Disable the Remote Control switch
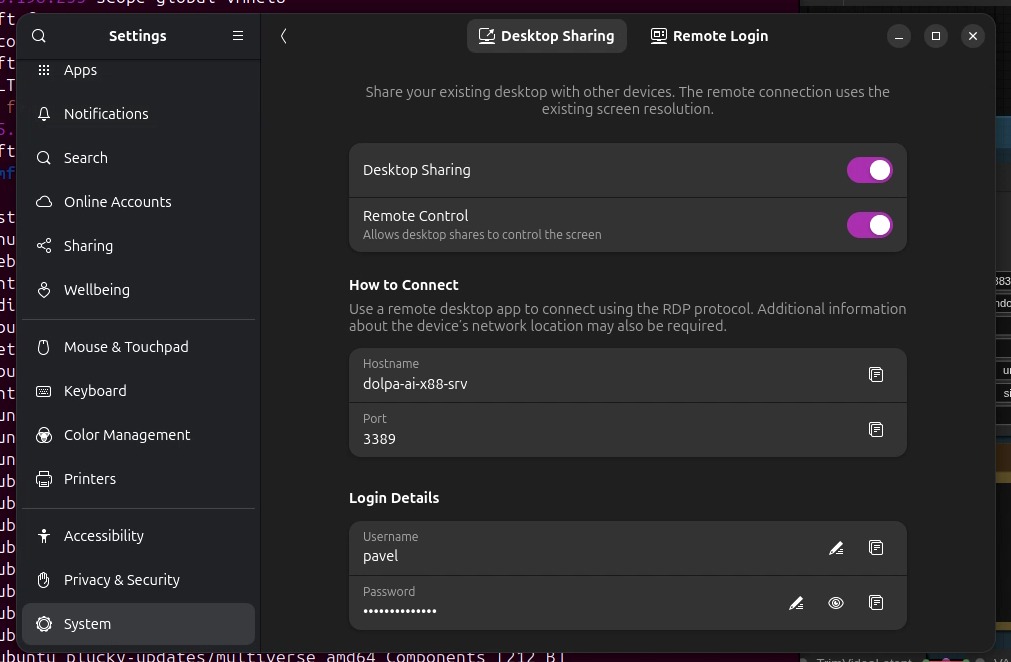Viewport: 1011px width, 662px height. (869, 225)
